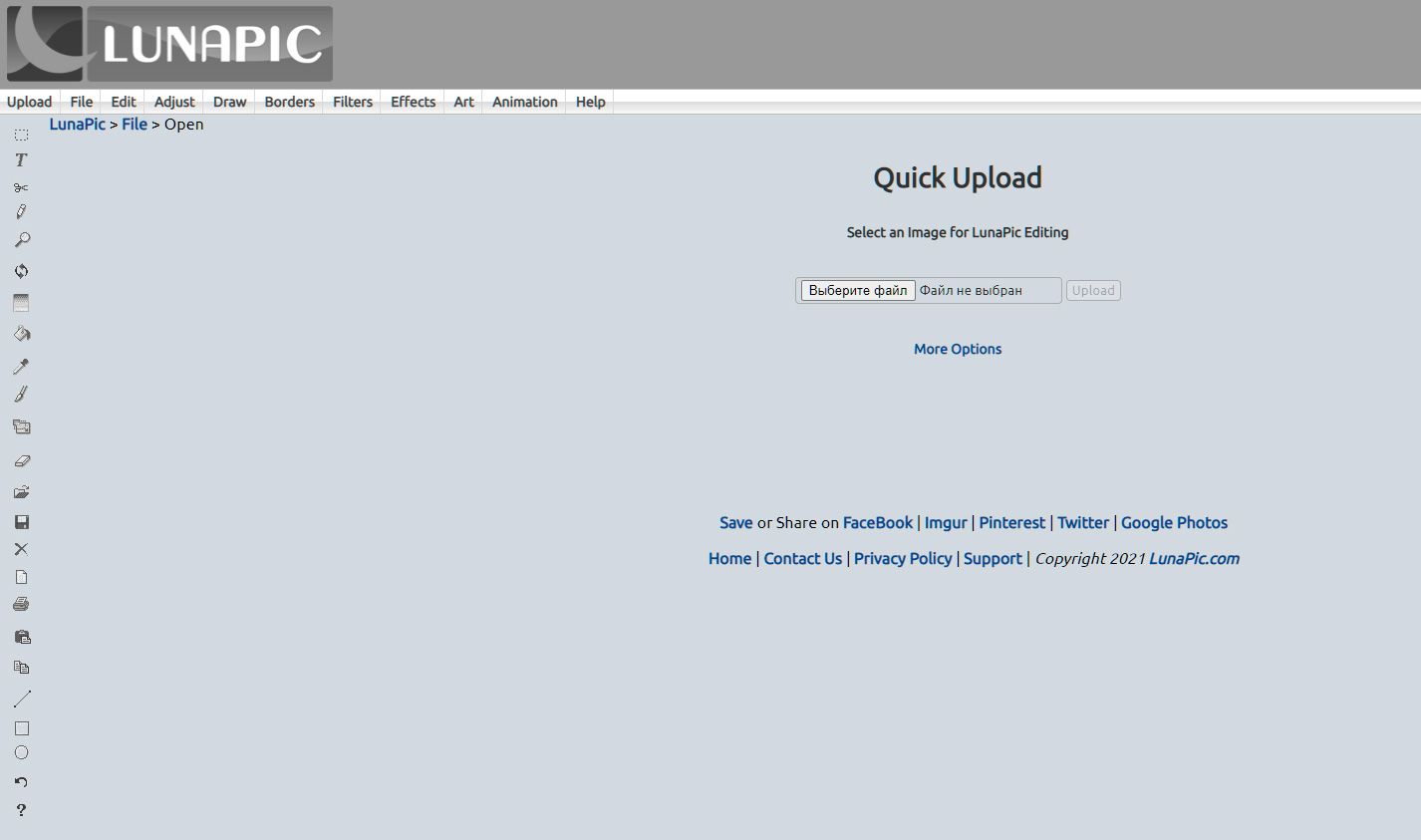The width and height of the screenshot is (1421, 840).
Task: Click the copy documents icon
Action: [x=21, y=668]
